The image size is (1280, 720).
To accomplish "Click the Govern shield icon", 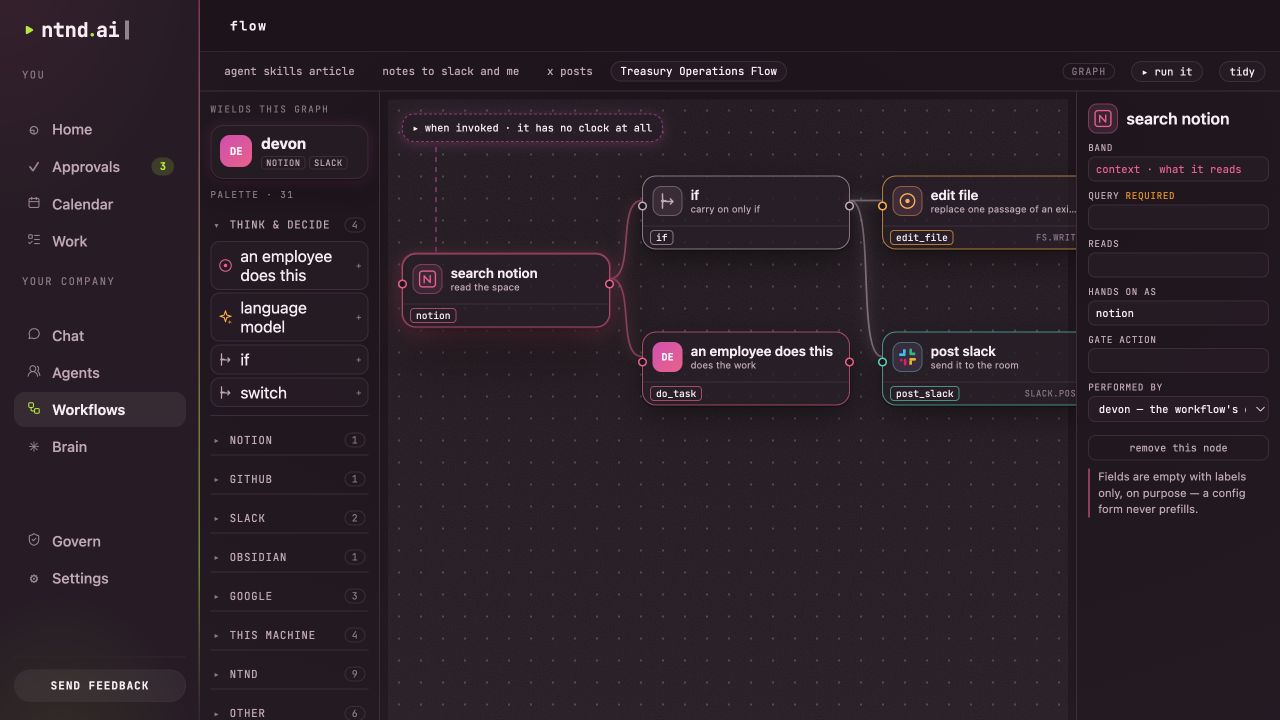I will pos(34,540).
